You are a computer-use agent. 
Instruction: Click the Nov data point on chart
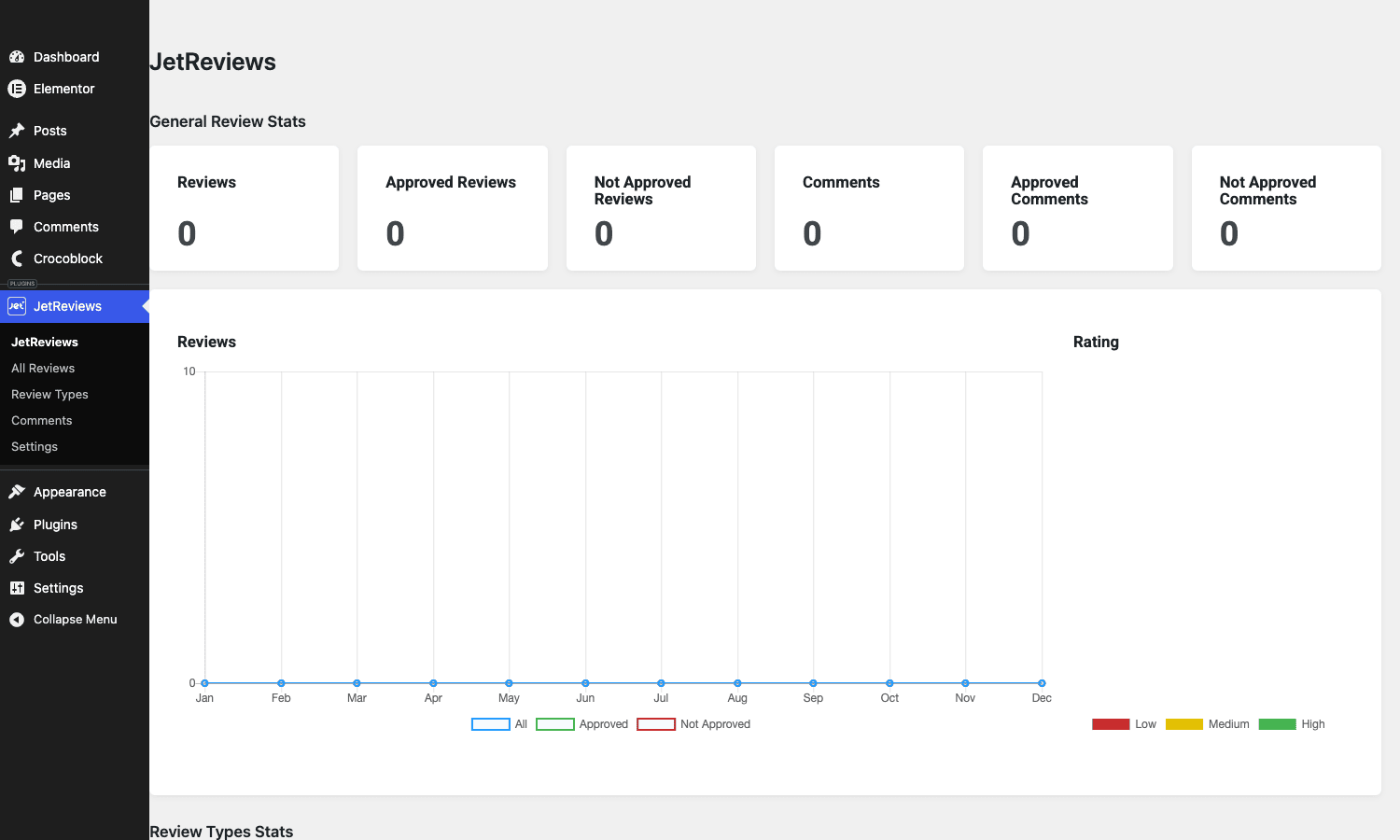click(965, 683)
